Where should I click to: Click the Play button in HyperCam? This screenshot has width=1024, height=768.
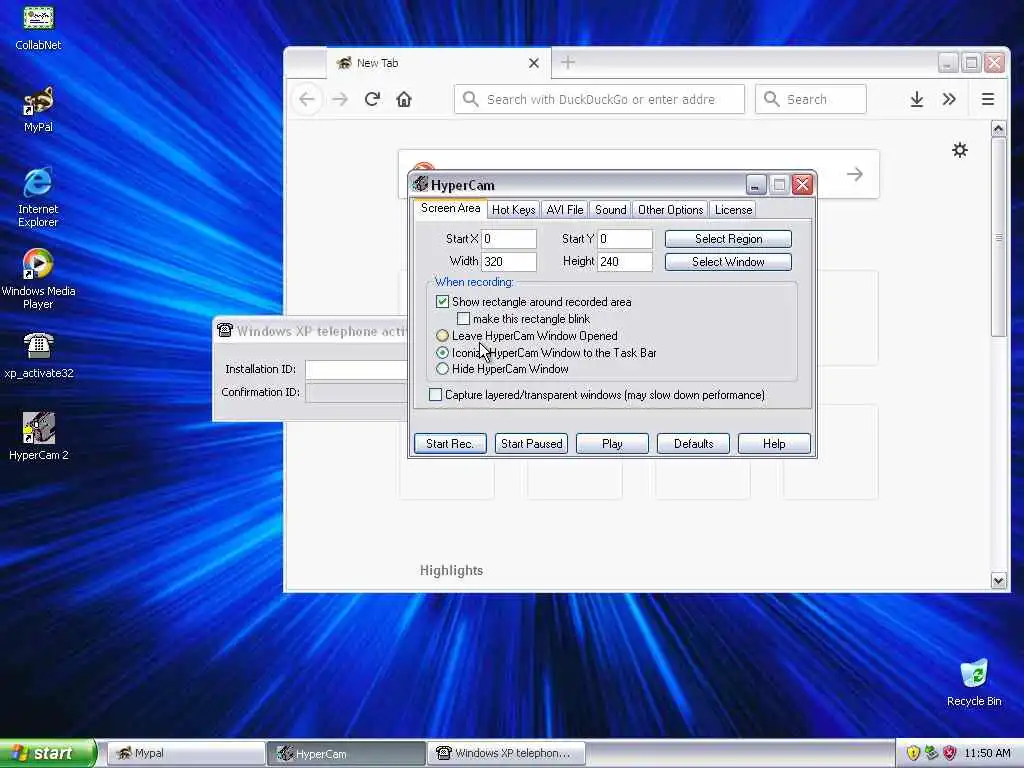612,443
